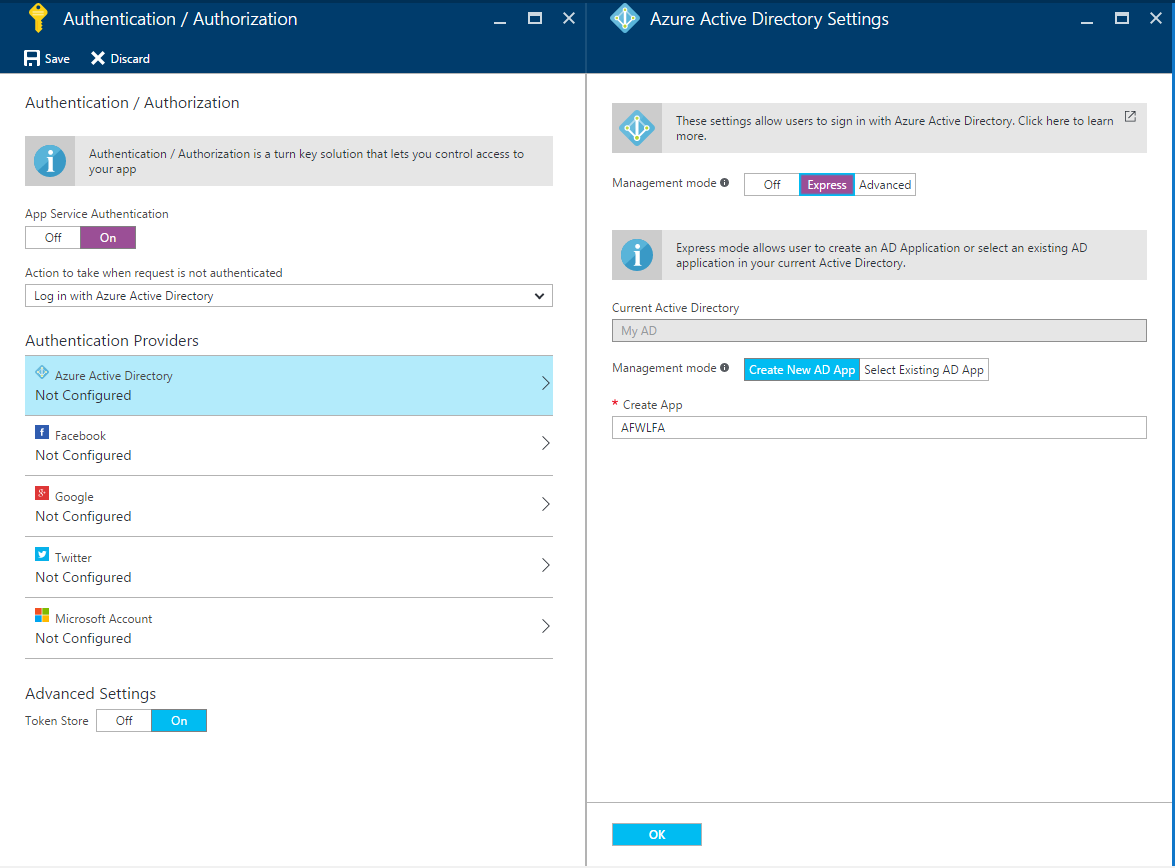Click the info icon in Authentication description banner

point(50,161)
